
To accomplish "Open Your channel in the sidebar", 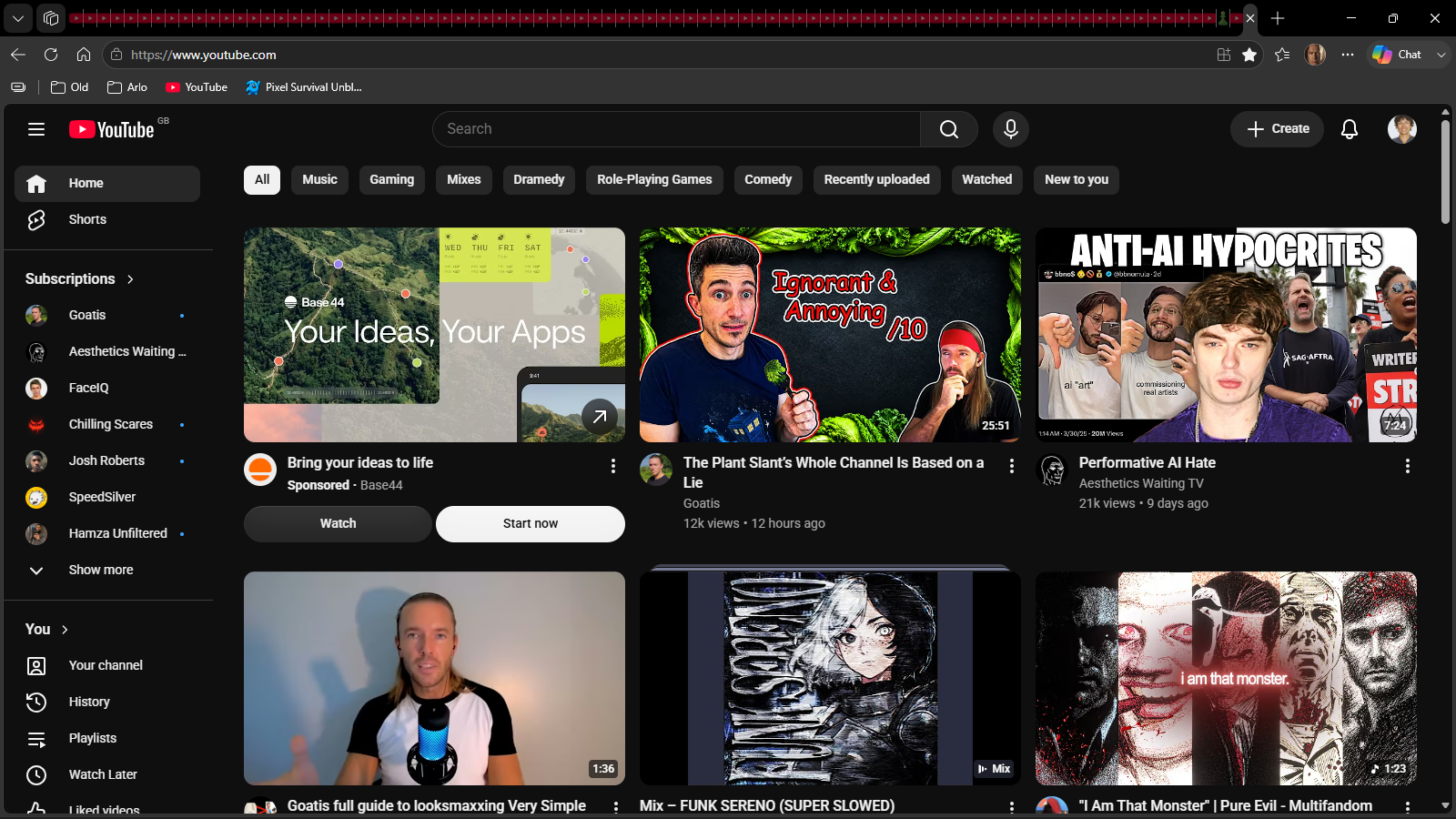I will click(x=107, y=665).
